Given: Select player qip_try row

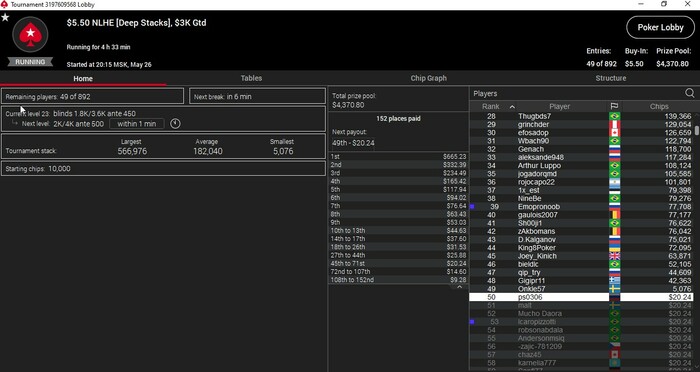Looking at the screenshot, I should [x=581, y=272].
